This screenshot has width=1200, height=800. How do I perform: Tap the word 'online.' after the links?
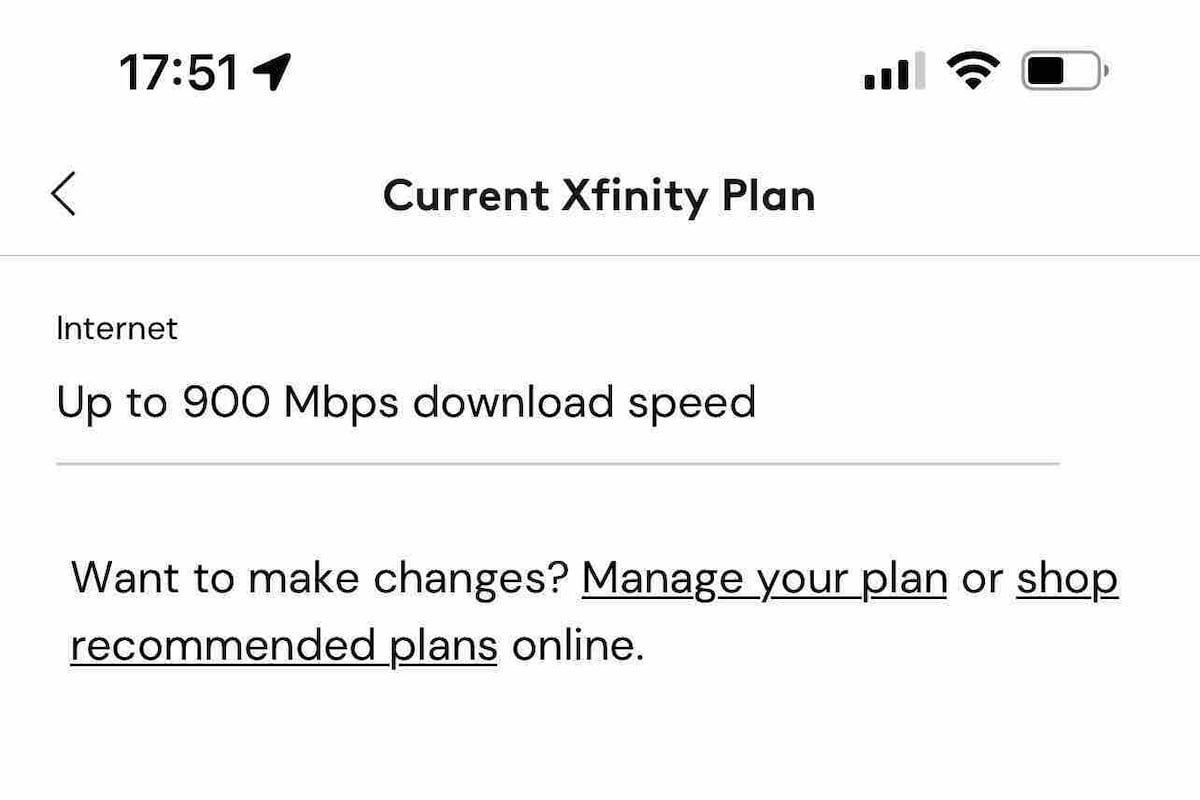(x=576, y=646)
